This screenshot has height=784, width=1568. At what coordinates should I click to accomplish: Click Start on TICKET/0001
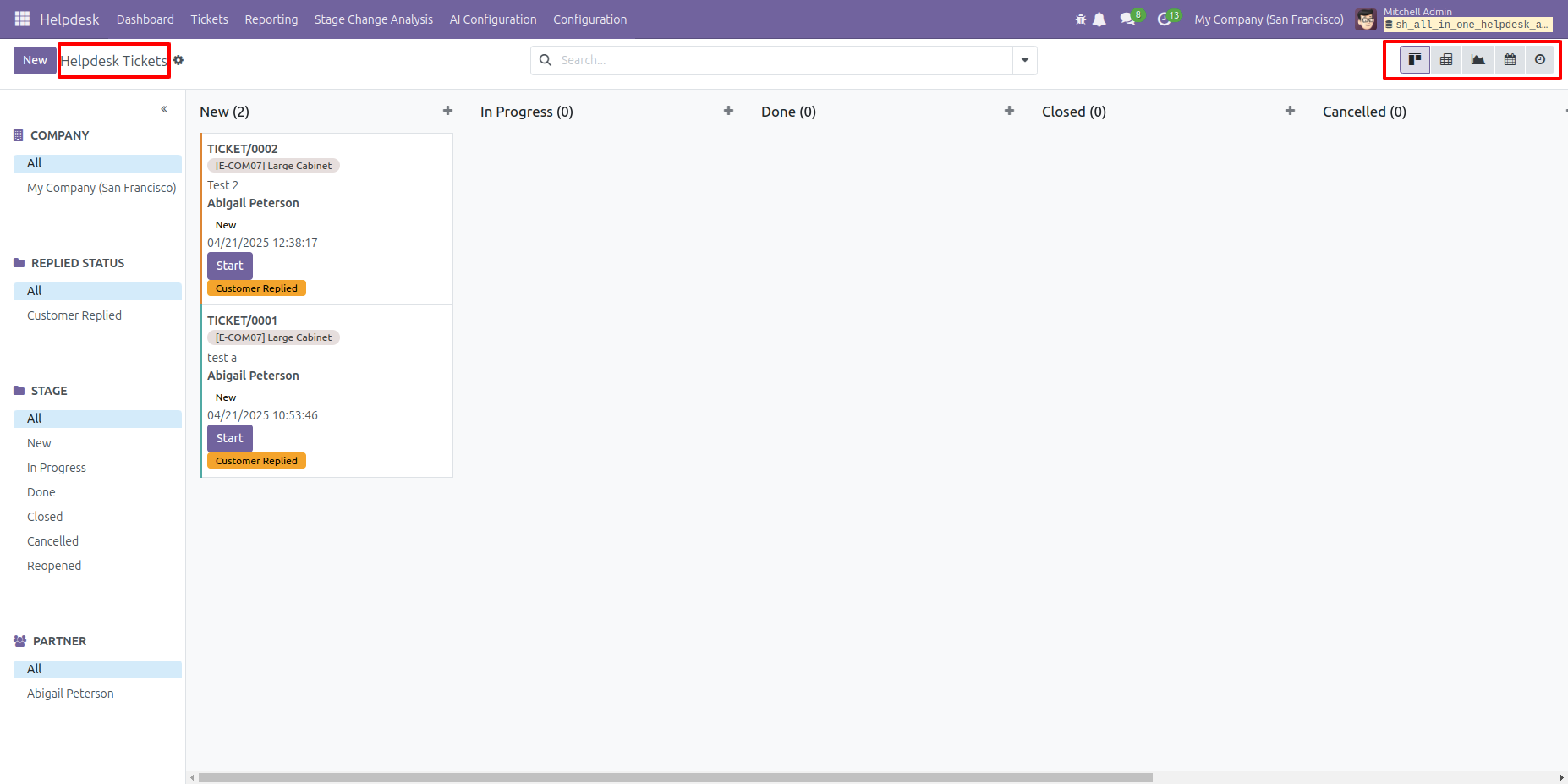(229, 438)
